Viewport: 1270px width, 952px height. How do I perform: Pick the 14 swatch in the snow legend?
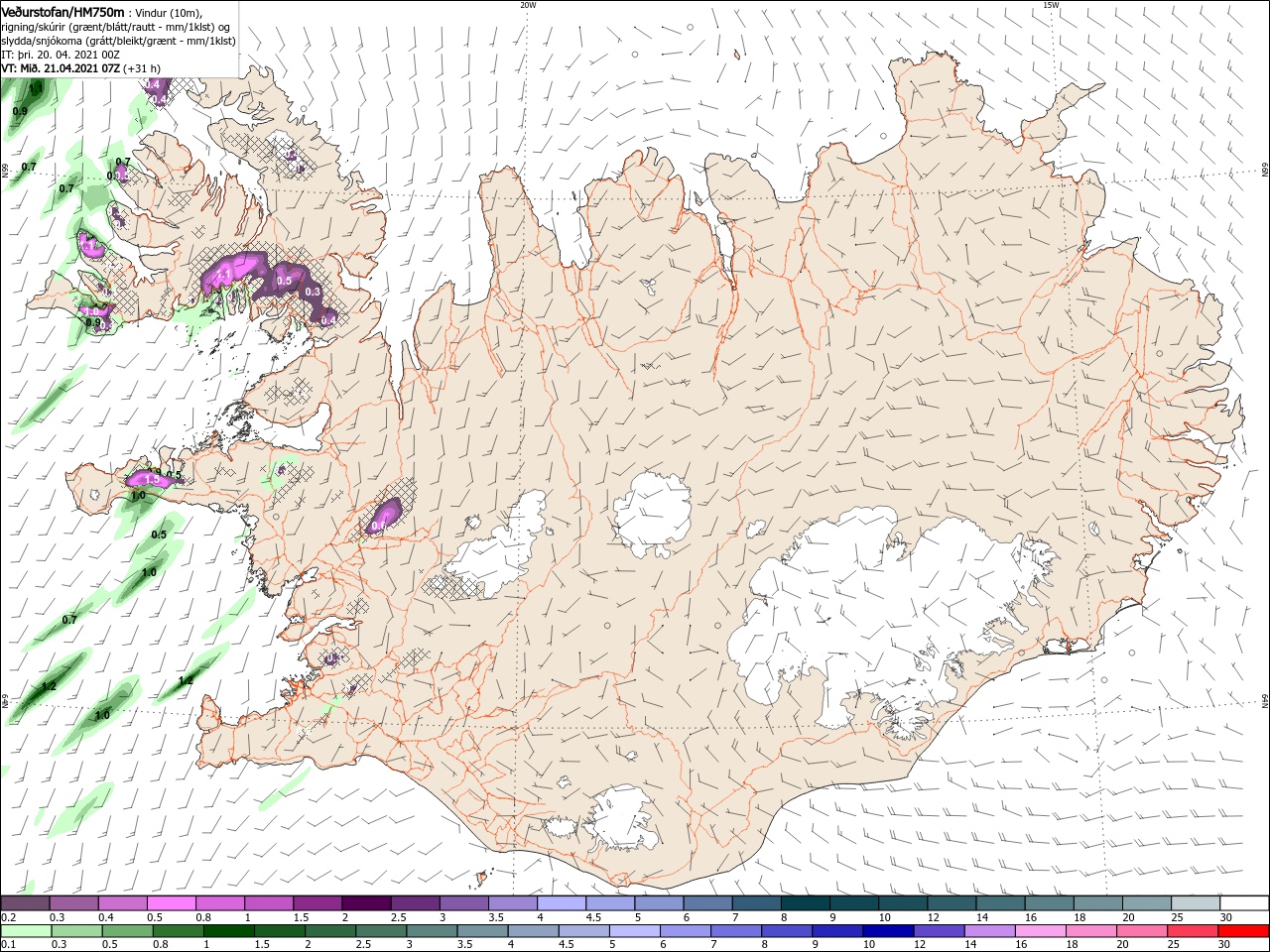click(1001, 903)
